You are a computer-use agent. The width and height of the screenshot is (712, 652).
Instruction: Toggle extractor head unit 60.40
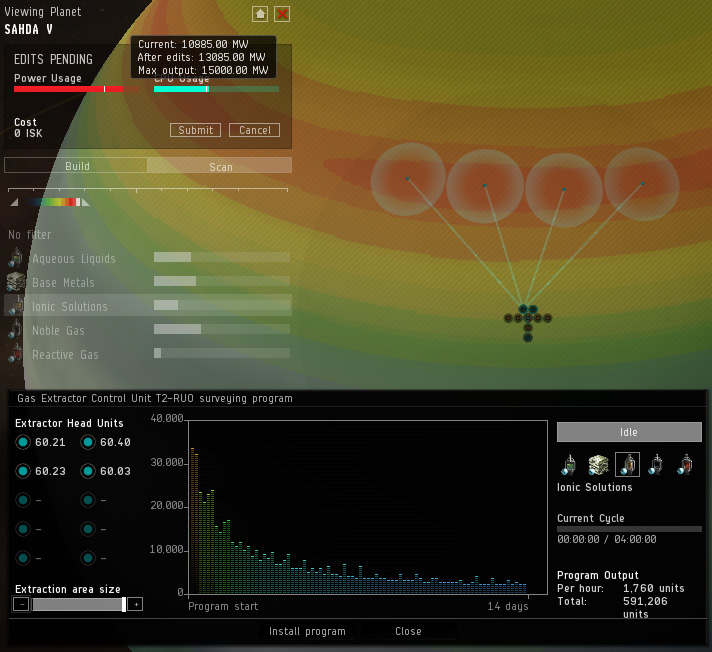(88, 442)
